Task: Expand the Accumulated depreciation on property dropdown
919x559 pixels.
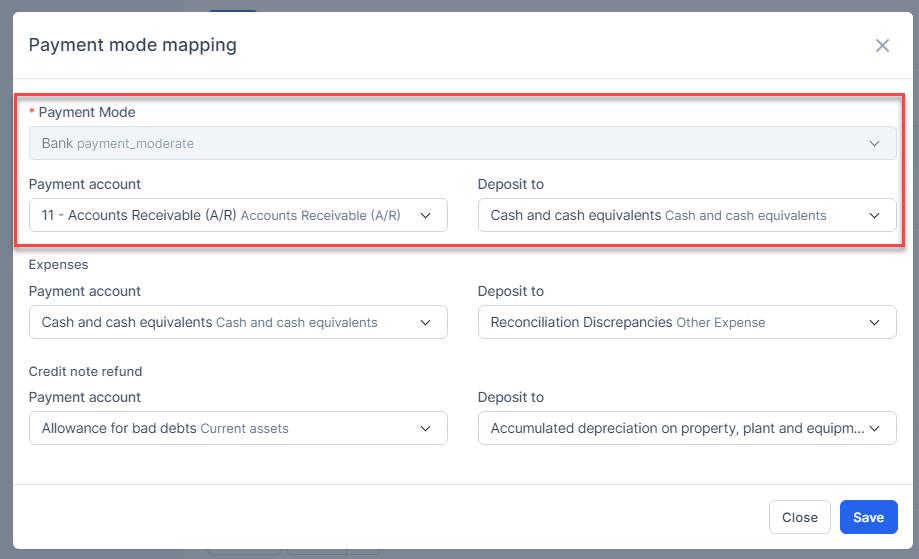Action: pyautogui.click(x=670, y=428)
